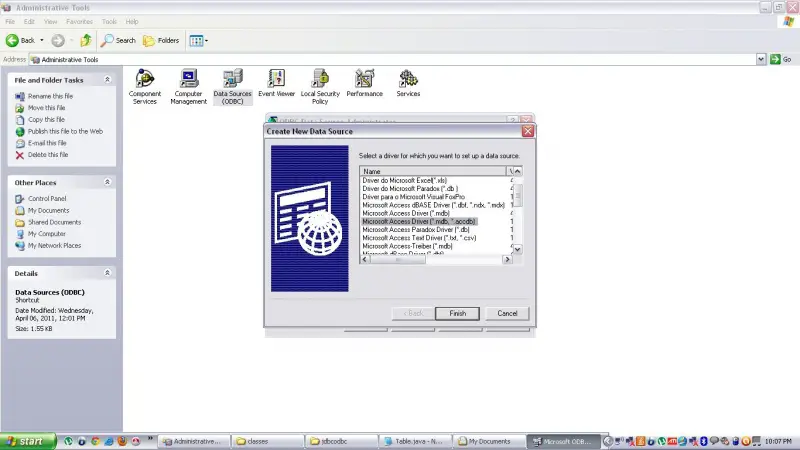This screenshot has width=800, height=450.
Task: Open Back button history dropdown arrow
Action: pos(42,40)
